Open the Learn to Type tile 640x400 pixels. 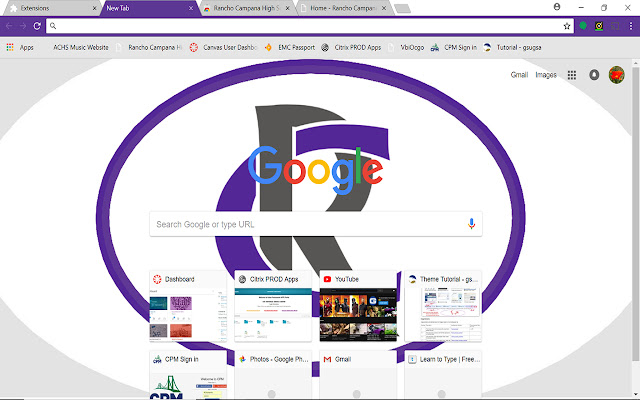pyautogui.click(x=443, y=375)
